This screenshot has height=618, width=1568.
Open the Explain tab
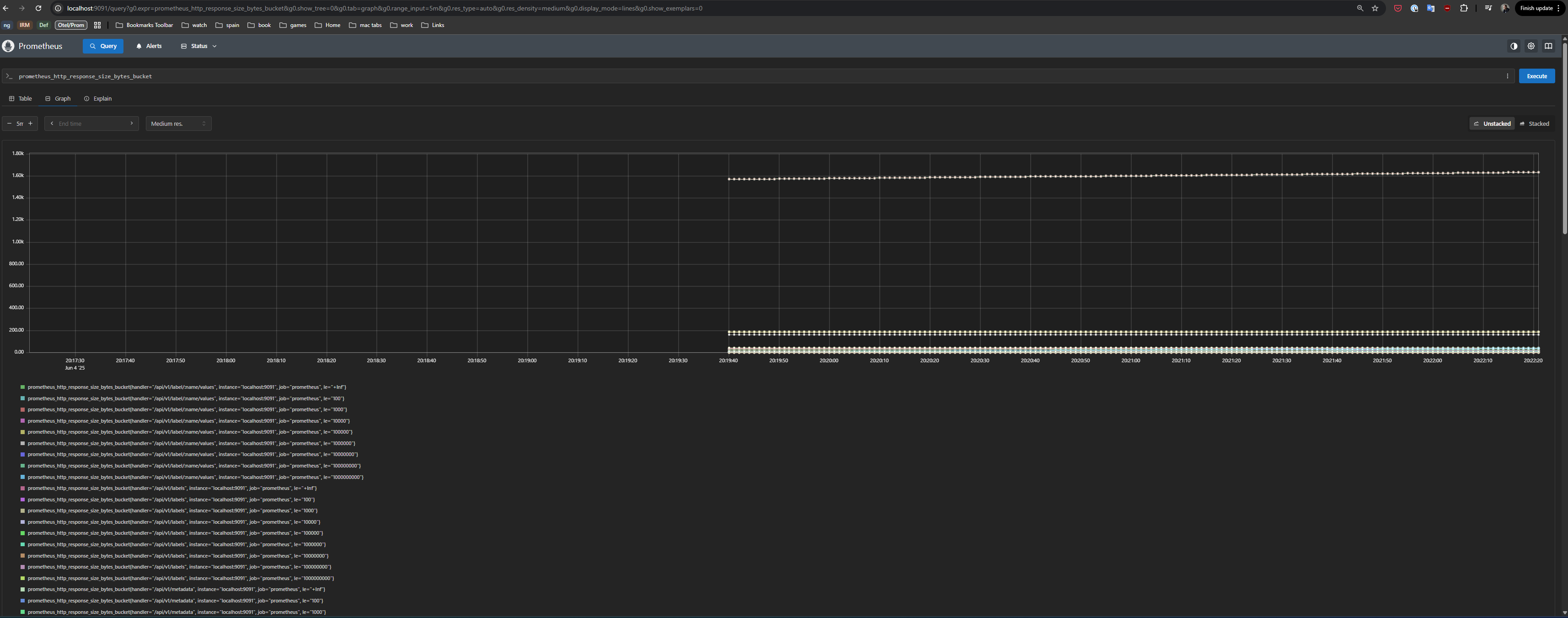(97, 99)
